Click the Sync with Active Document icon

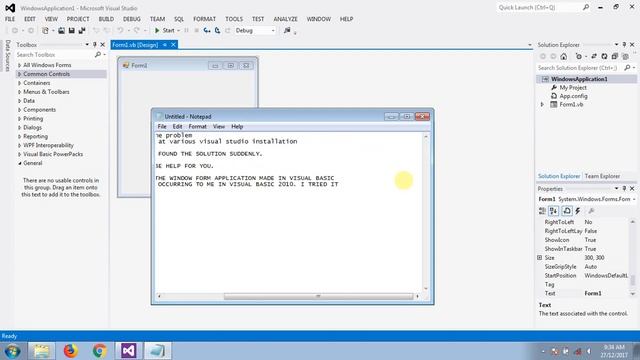pos(594,56)
